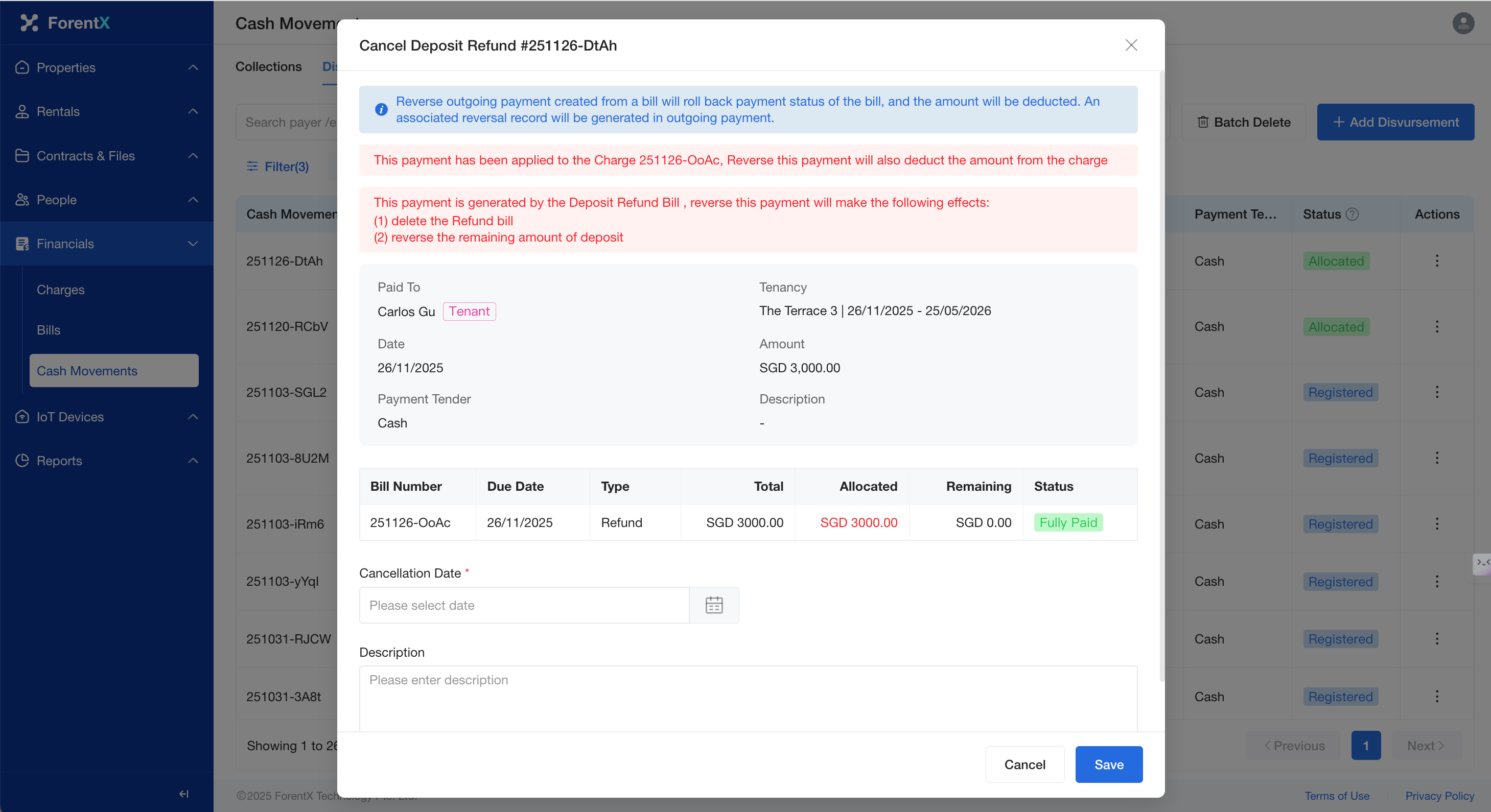Open the Cancellation Date calendar icon
Screen dimensions: 1491x812
coord(714,605)
